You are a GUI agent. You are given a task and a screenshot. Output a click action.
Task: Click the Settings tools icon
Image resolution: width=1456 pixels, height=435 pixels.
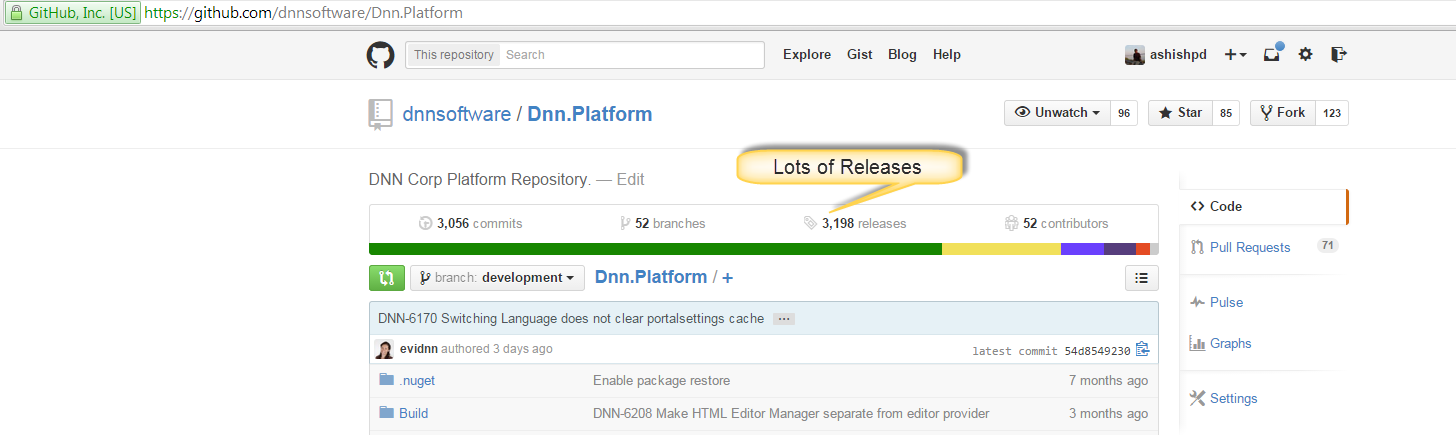(x=1197, y=398)
